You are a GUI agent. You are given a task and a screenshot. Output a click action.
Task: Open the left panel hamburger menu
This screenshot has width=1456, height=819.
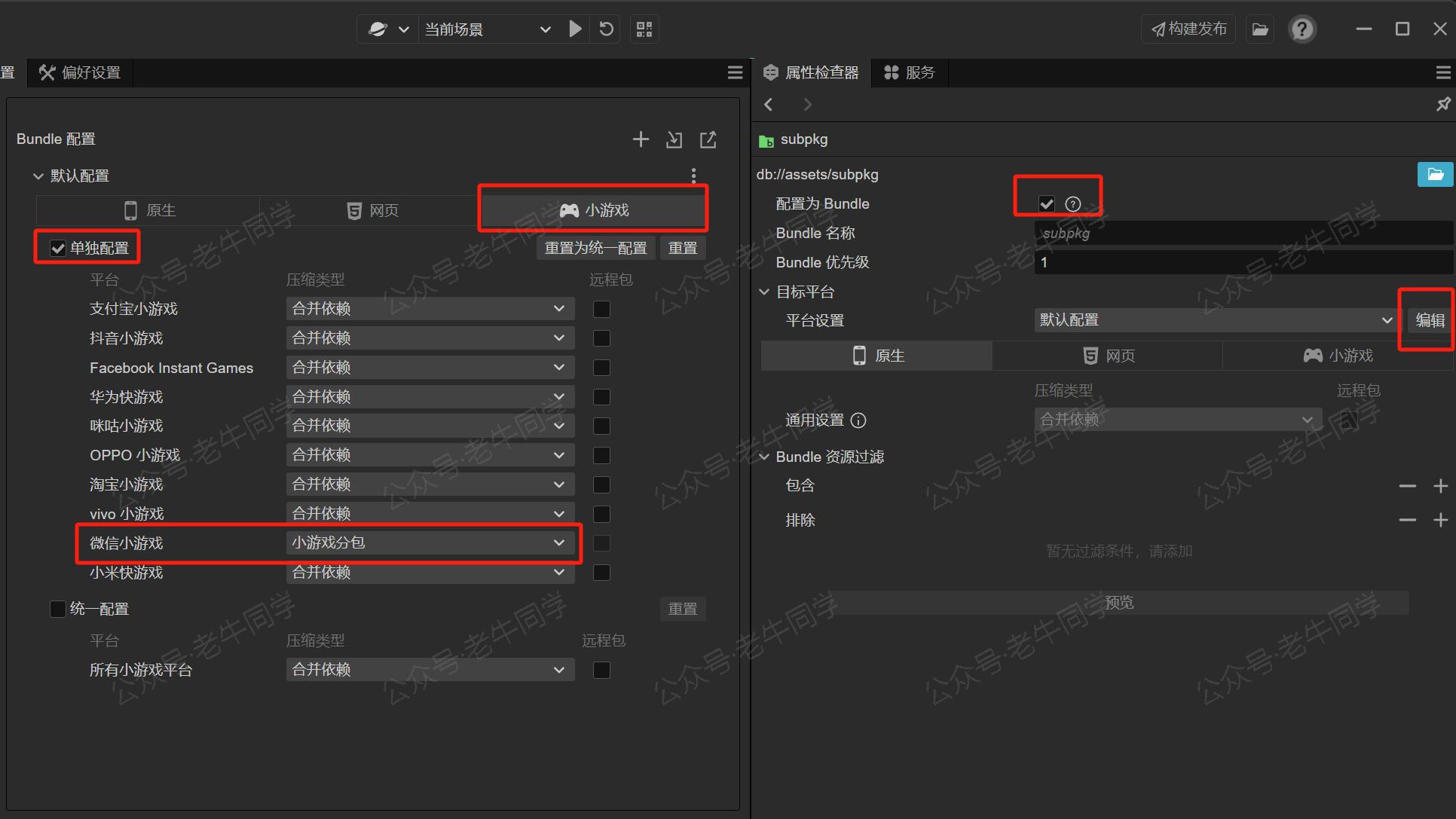735,72
